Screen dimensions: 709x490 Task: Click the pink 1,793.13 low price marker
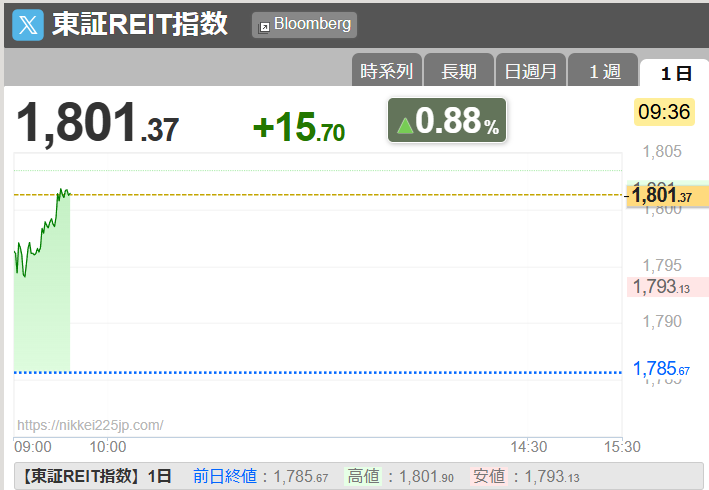click(667, 287)
